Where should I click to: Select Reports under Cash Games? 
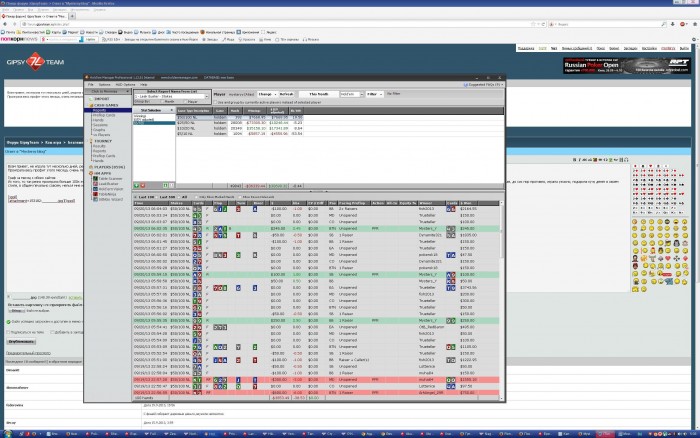click(99, 110)
